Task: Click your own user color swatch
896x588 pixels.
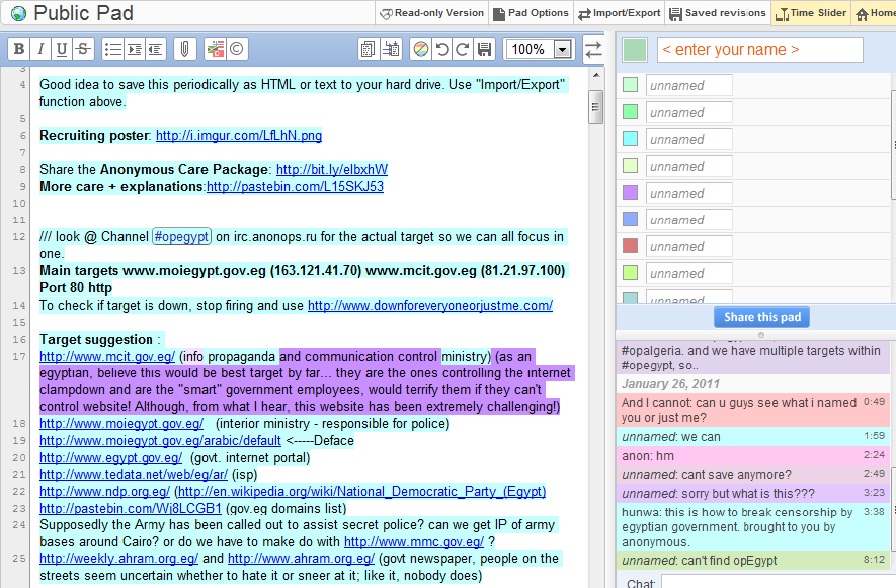Action: [635, 50]
